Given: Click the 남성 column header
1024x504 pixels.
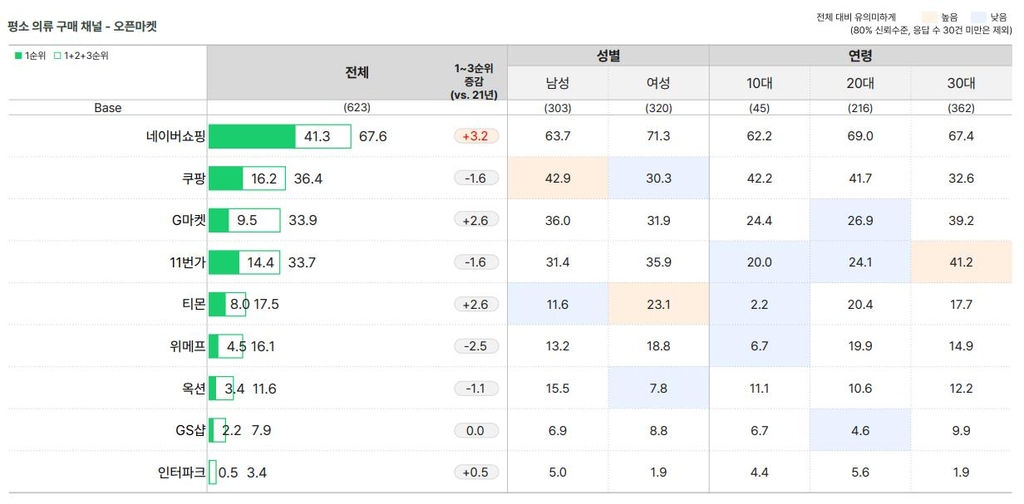Looking at the screenshot, I should pyautogui.click(x=557, y=83).
